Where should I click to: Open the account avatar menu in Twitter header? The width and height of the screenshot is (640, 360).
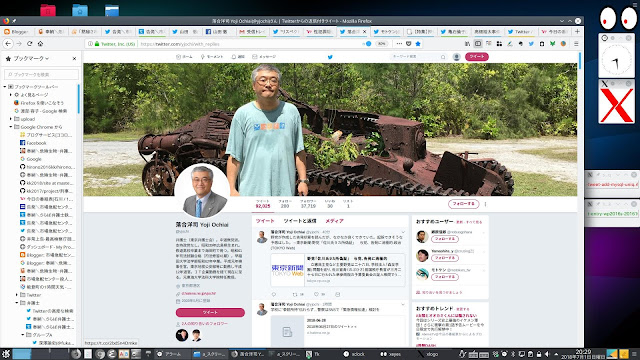point(457,57)
